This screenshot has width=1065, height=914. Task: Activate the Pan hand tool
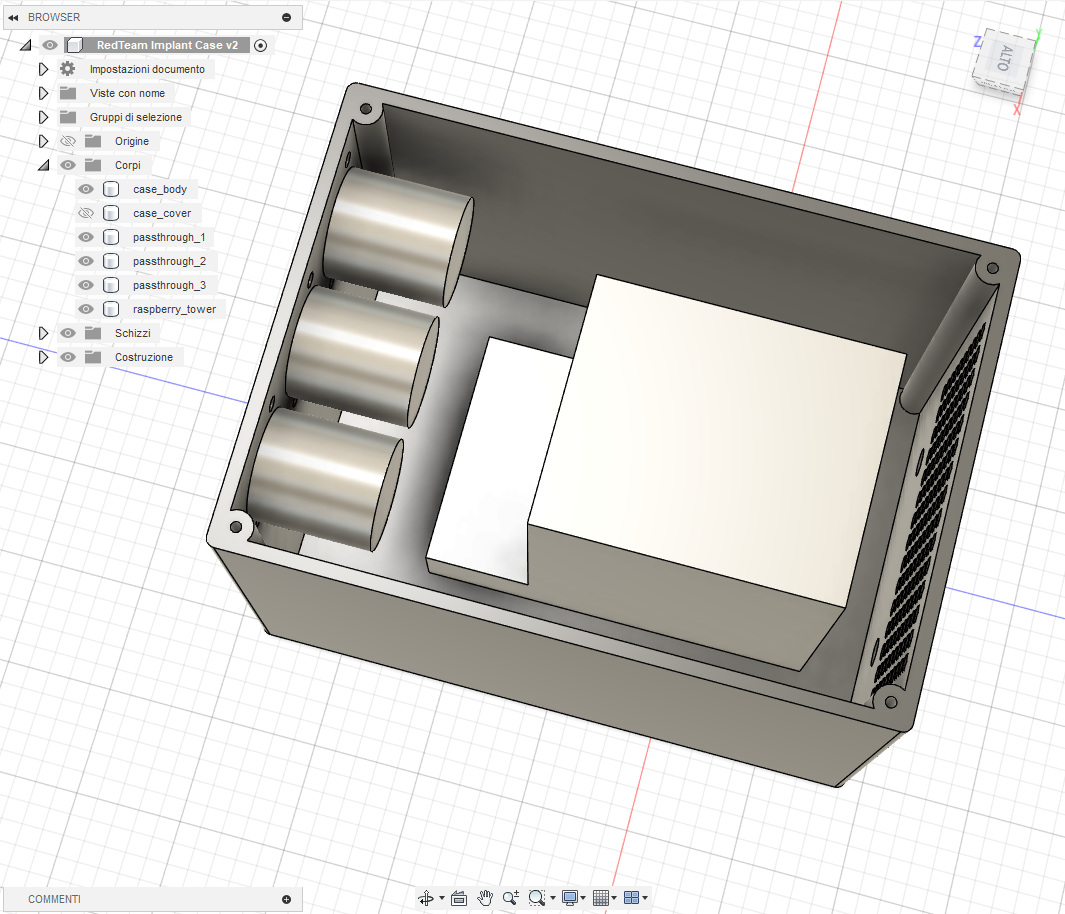click(486, 898)
